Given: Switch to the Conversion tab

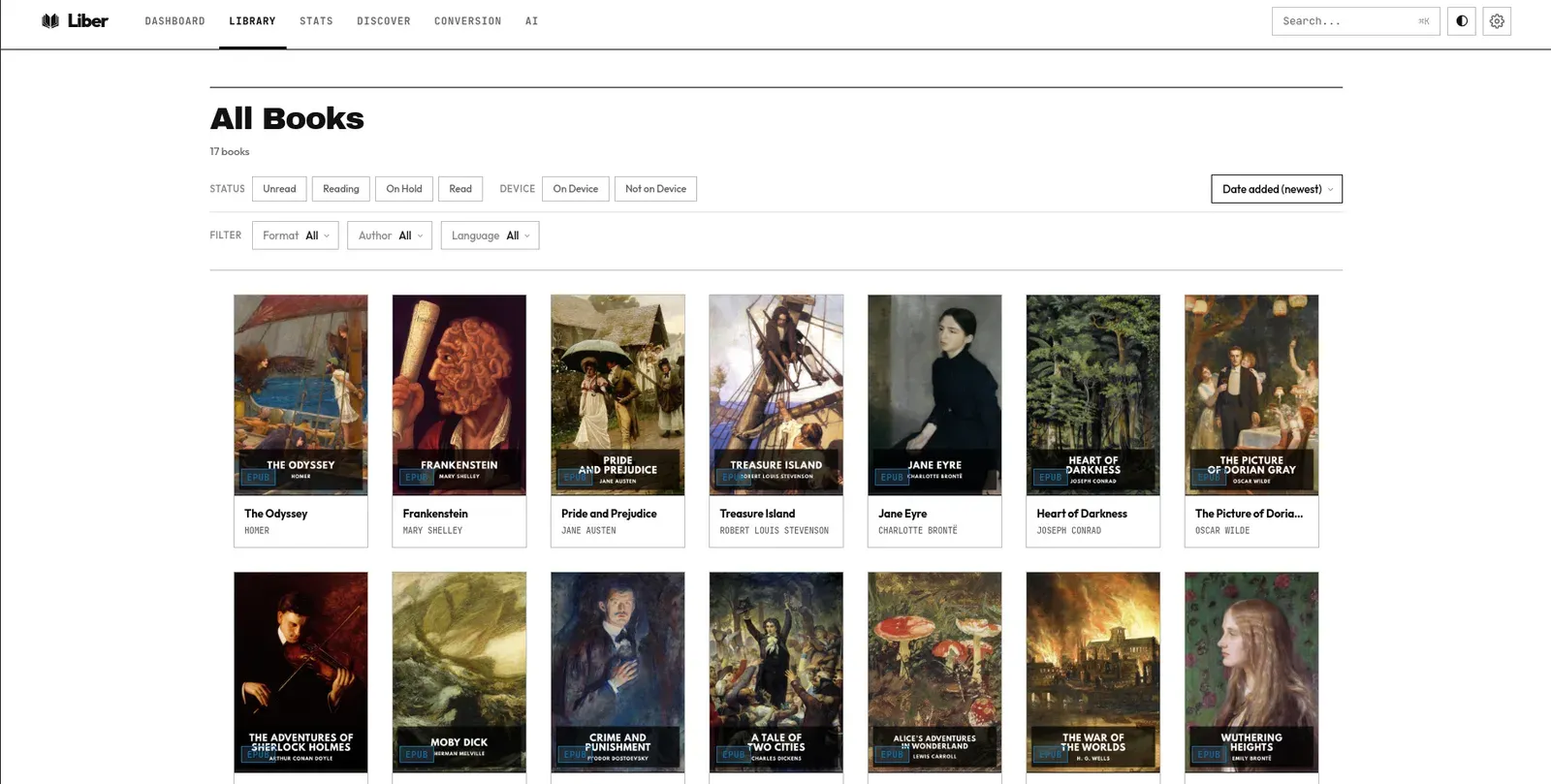Looking at the screenshot, I should pos(467,21).
